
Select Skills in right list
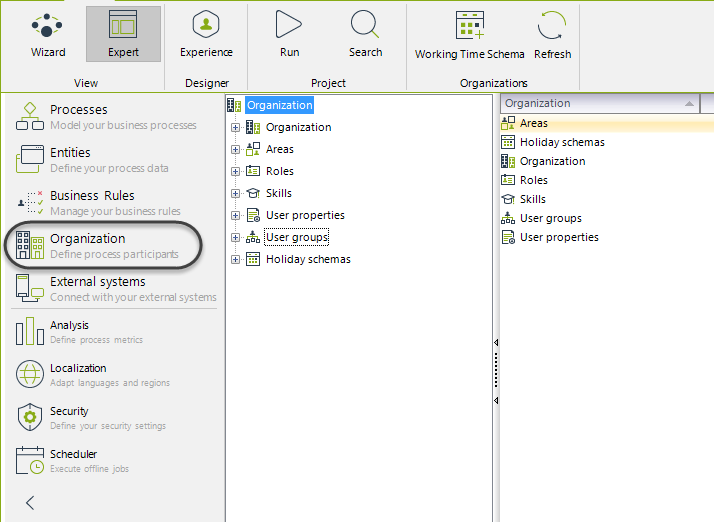533,199
